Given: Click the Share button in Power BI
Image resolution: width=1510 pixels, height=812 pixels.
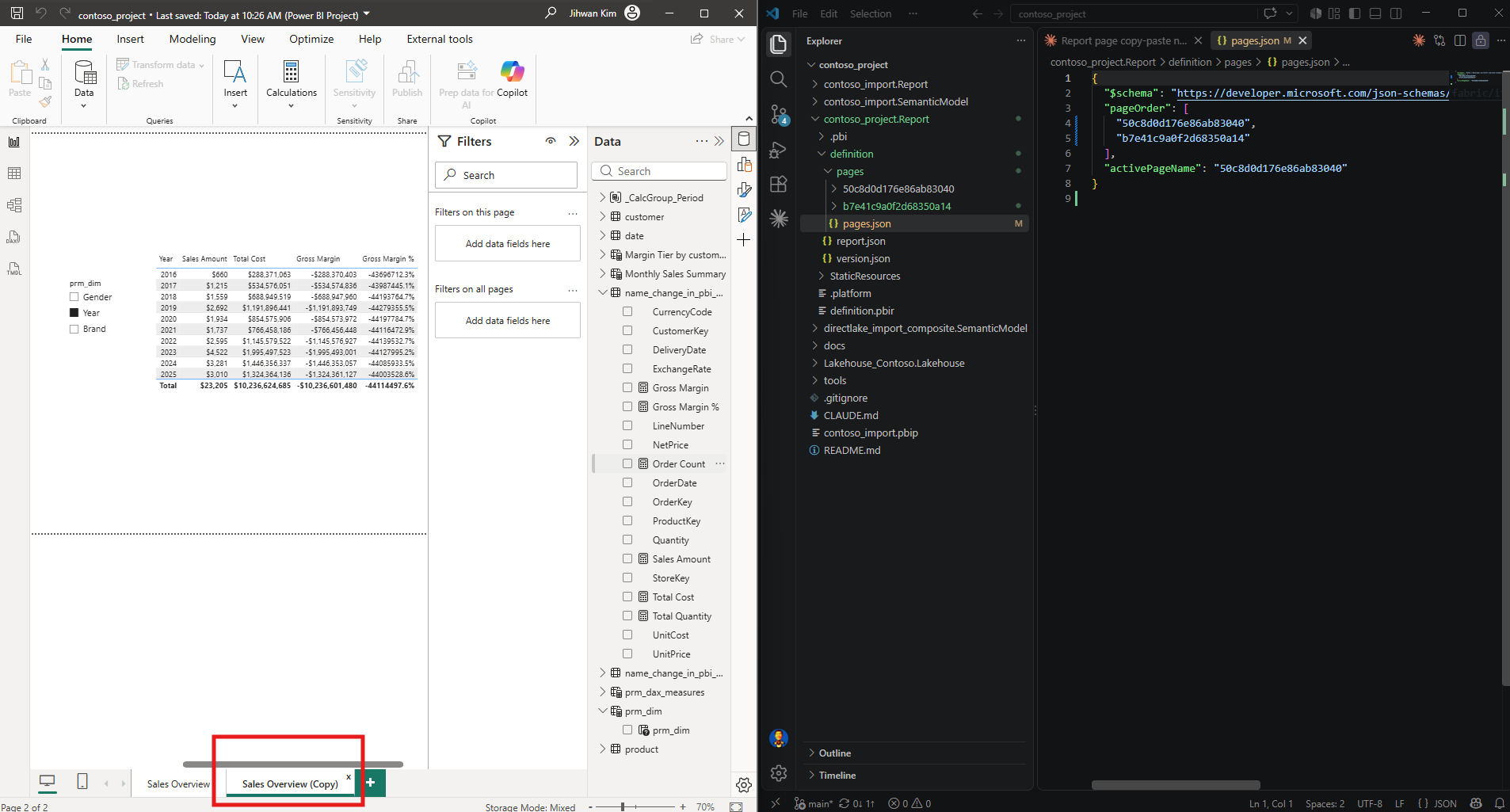Looking at the screenshot, I should tap(717, 39).
